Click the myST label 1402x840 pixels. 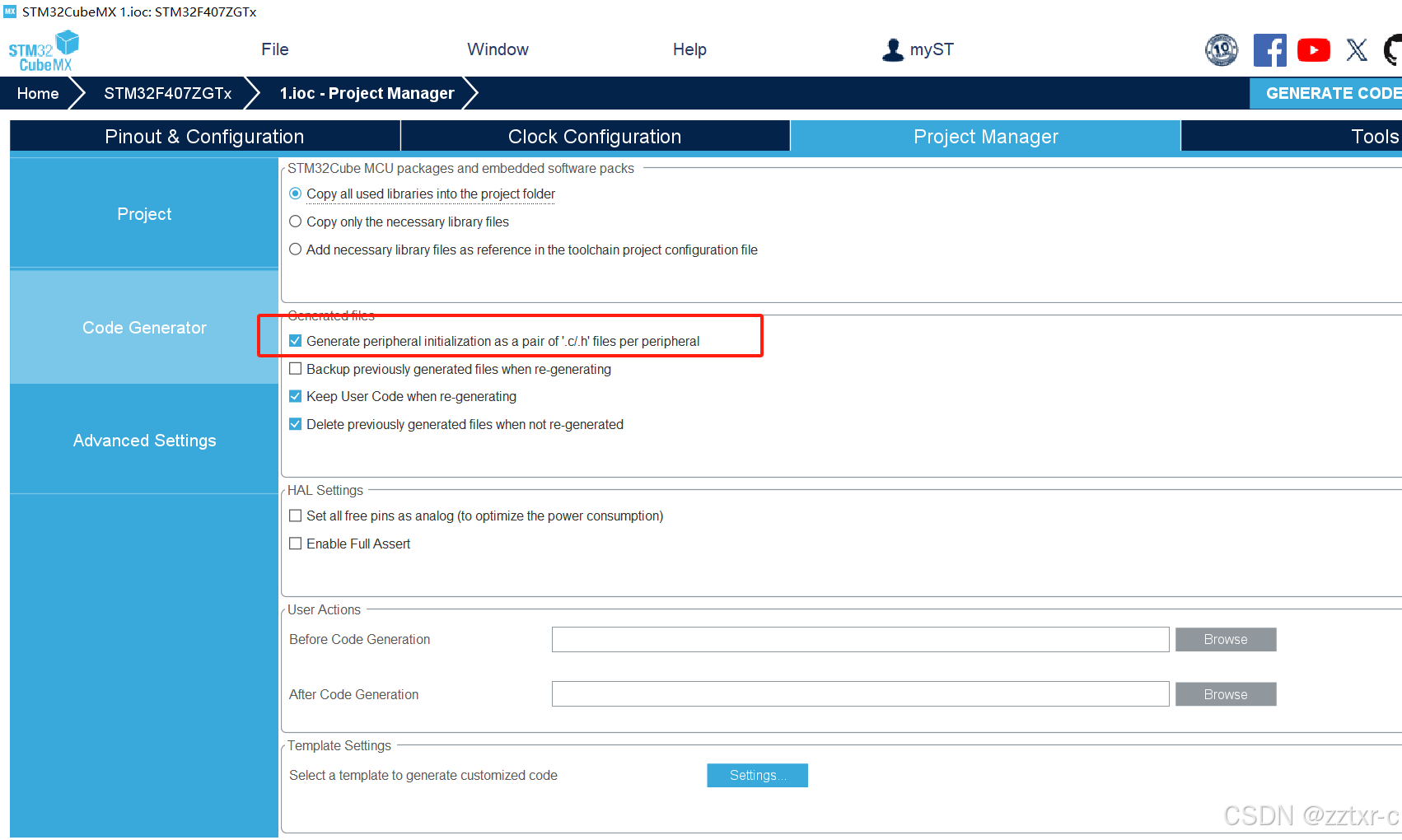pyautogui.click(x=932, y=49)
